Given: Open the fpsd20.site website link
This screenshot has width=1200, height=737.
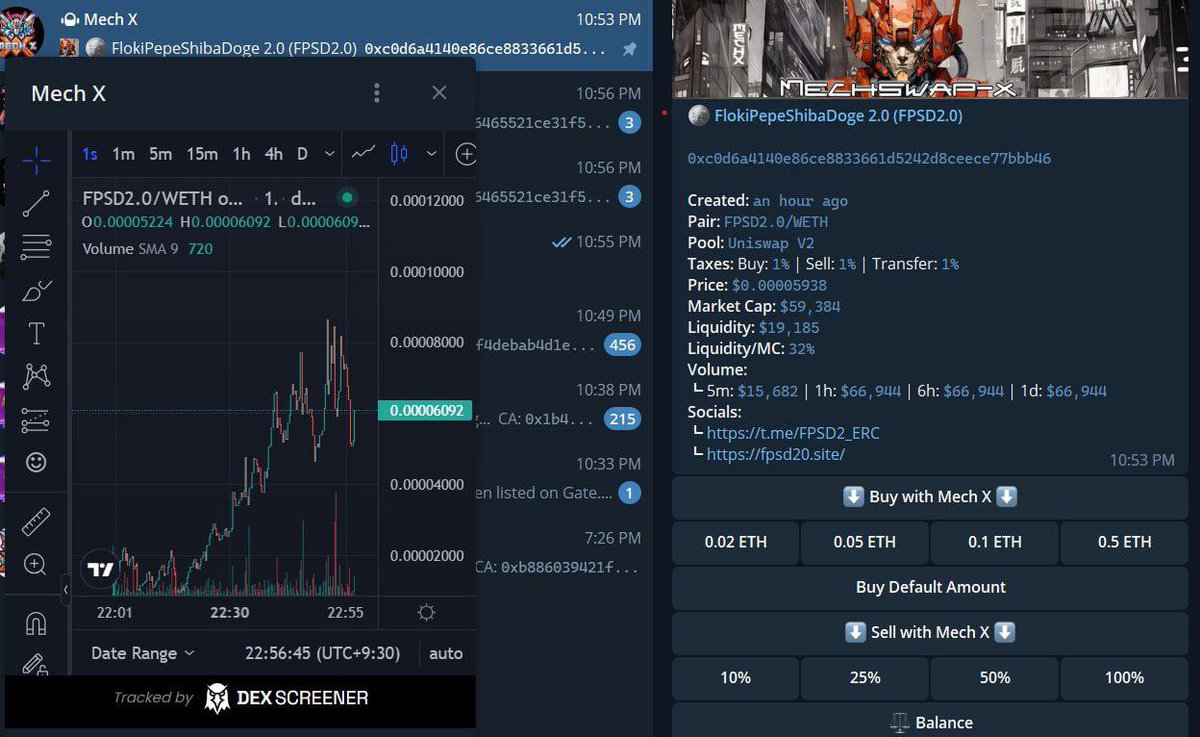Looking at the screenshot, I should [776, 454].
